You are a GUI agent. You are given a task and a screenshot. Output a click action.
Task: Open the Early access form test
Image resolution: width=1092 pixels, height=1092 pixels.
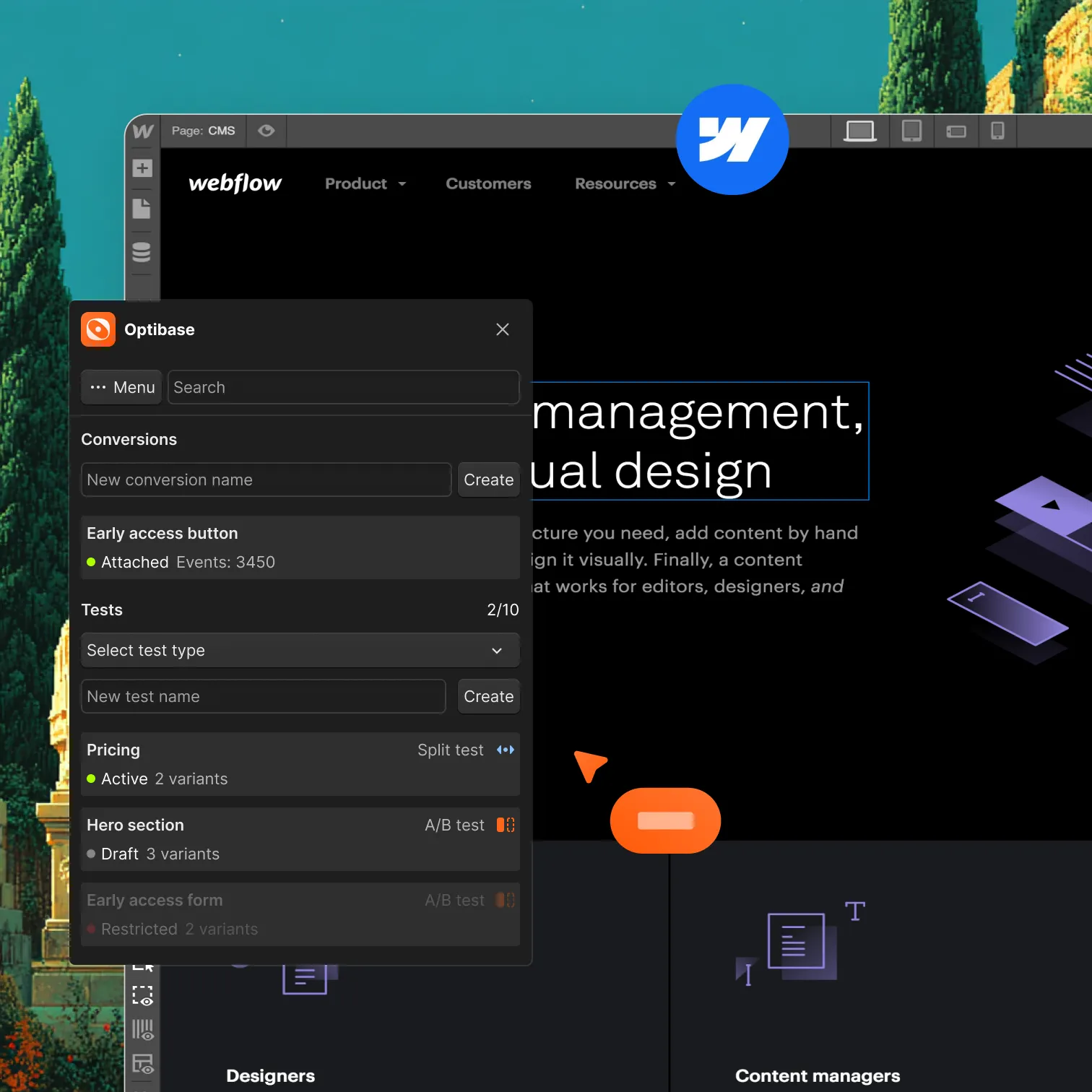[300, 914]
